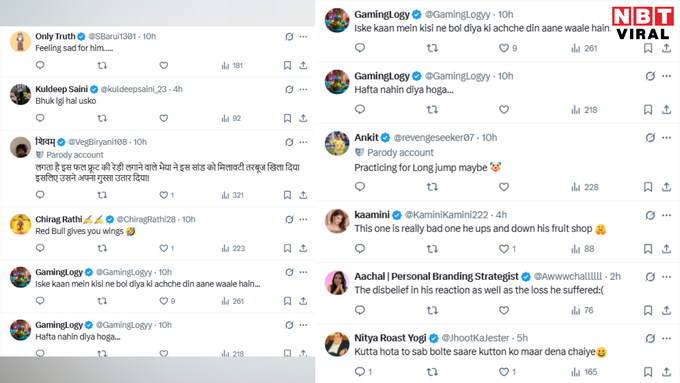The height and width of the screenshot is (383, 680).
Task: Like the Only Truth tweet
Action: pyautogui.click(x=163, y=65)
